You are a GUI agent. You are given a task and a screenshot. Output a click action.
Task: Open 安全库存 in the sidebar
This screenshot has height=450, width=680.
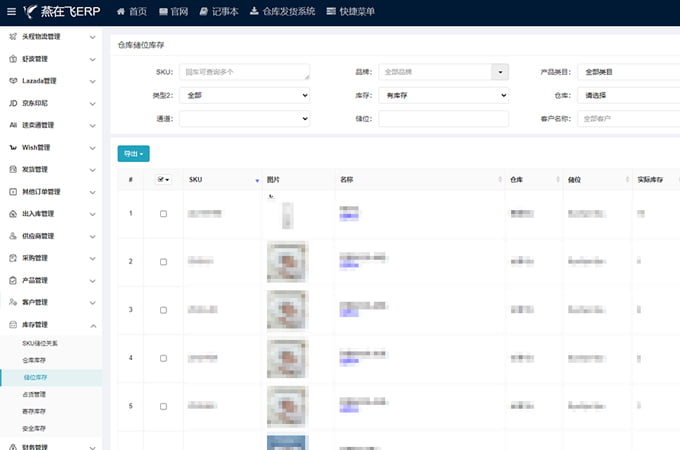[34, 427]
